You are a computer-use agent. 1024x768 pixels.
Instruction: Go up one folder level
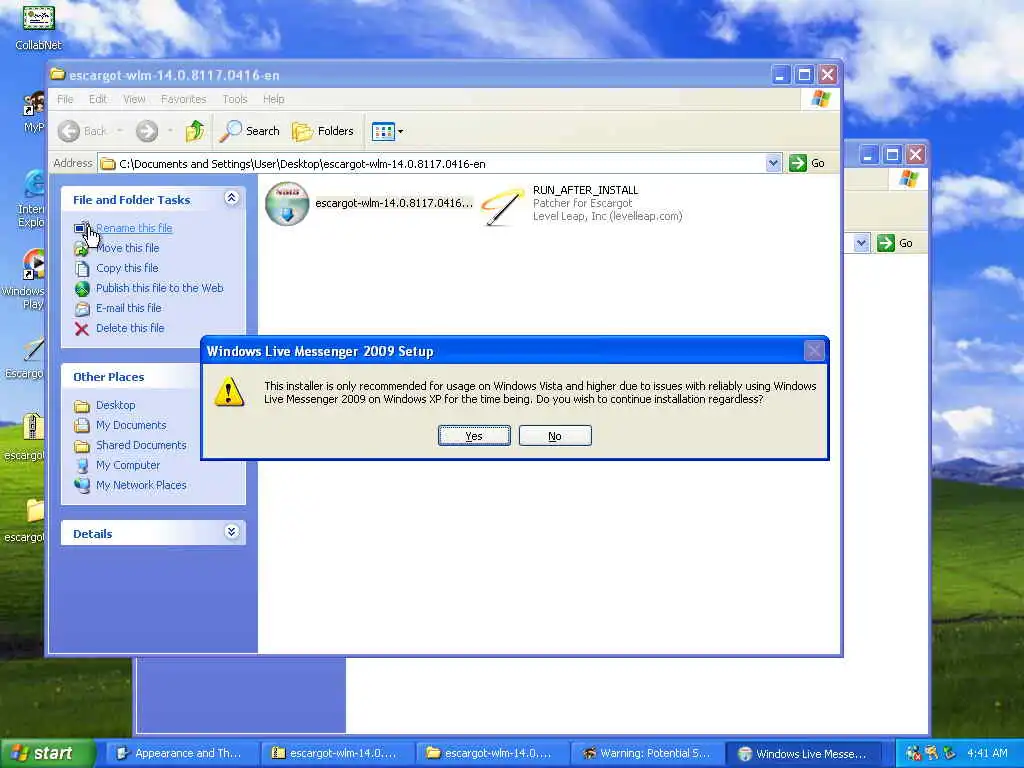[x=194, y=131]
